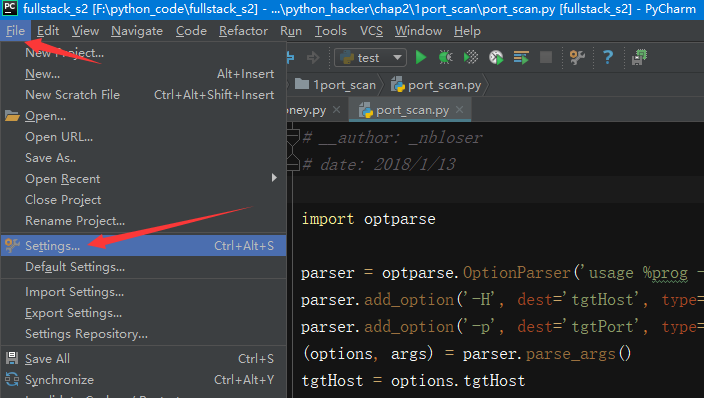Viewport: 704px width, 398px height.
Task: Expand Open Recent submenu
Action: [144, 179]
